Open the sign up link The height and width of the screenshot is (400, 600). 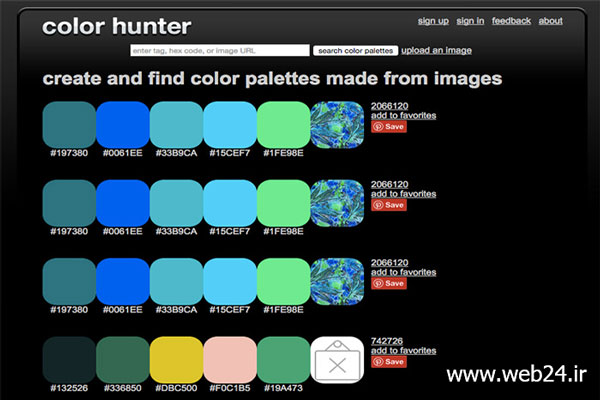(x=433, y=21)
